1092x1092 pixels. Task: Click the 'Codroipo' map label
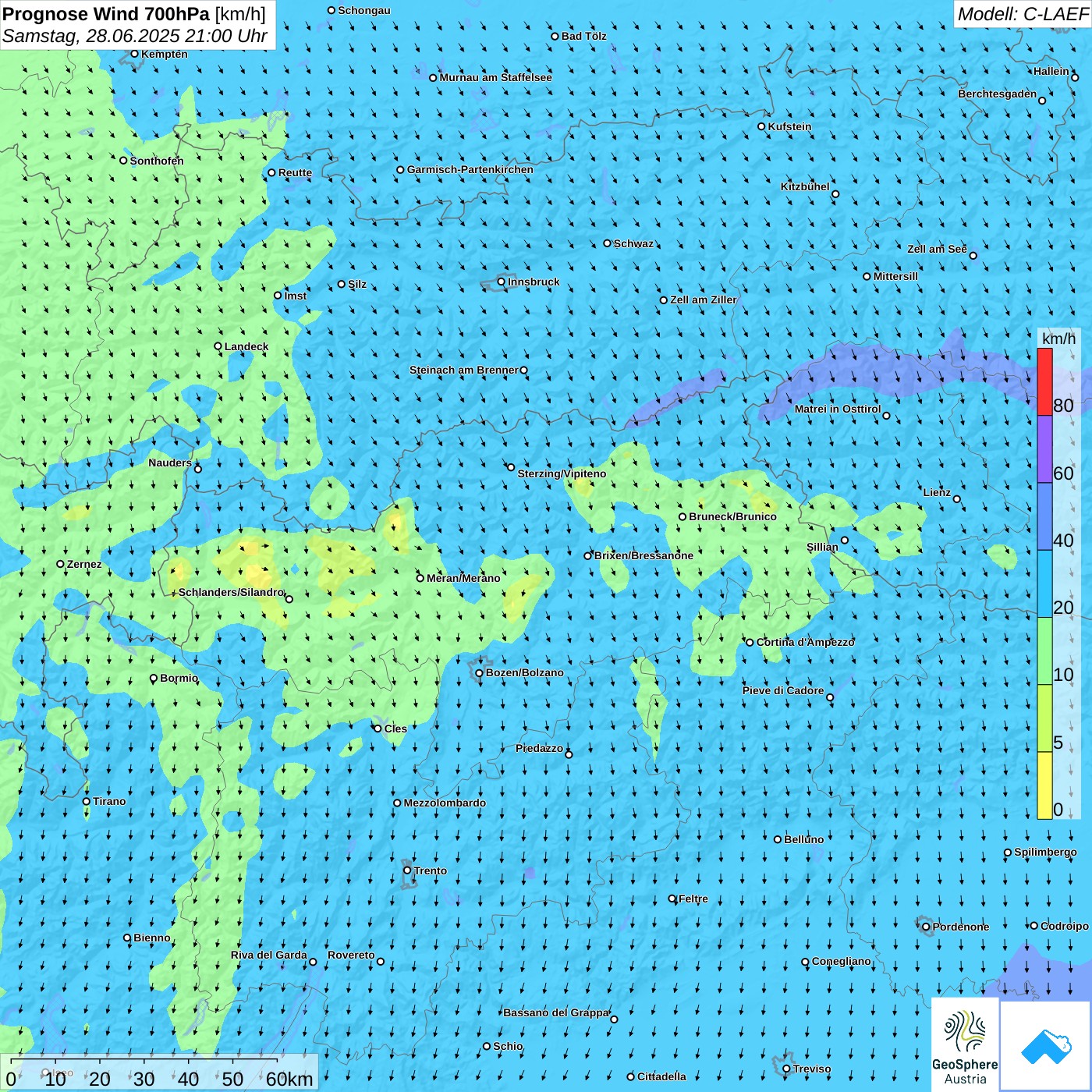coord(1065,926)
